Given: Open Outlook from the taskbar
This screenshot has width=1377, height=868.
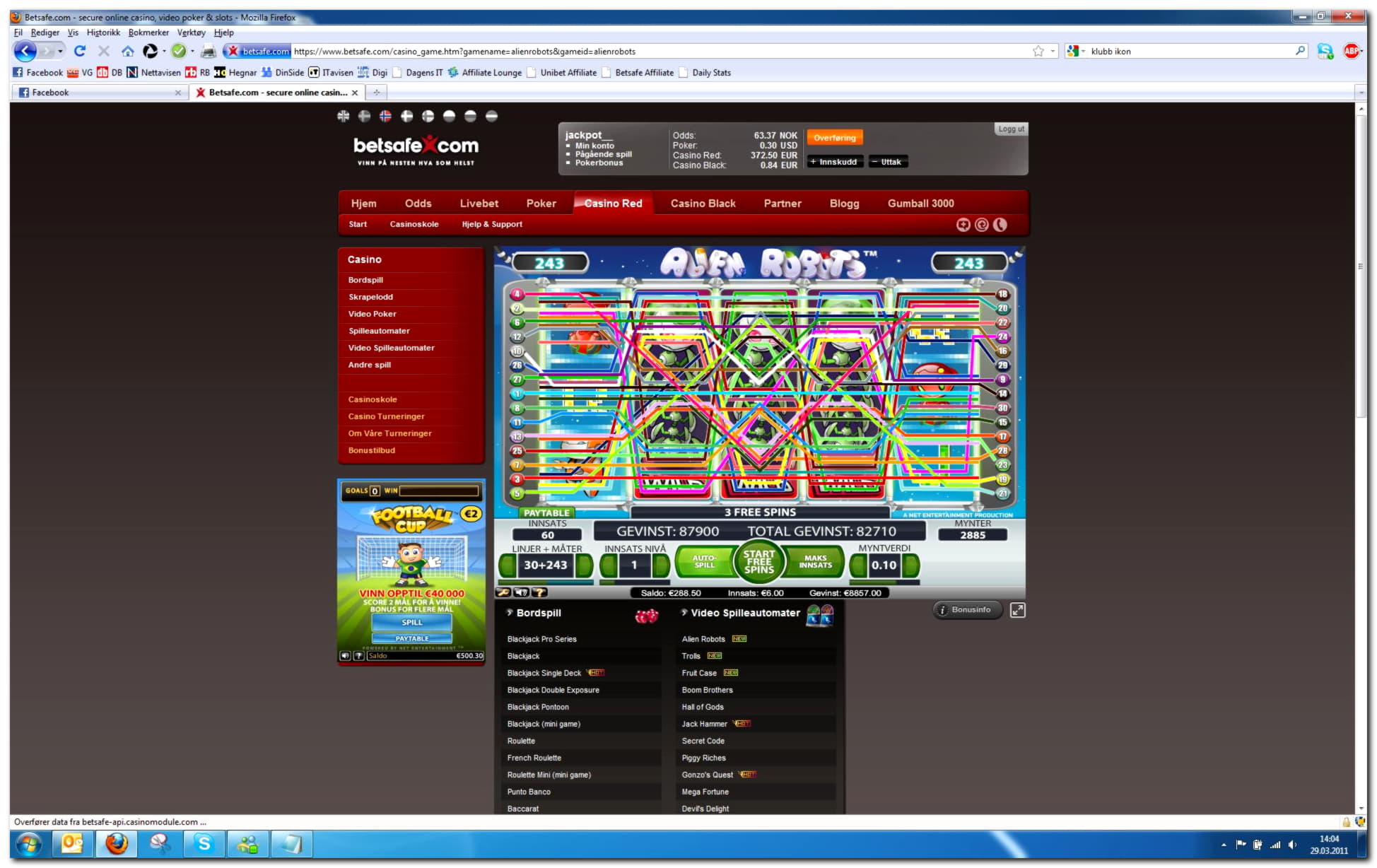Looking at the screenshot, I should (x=73, y=844).
